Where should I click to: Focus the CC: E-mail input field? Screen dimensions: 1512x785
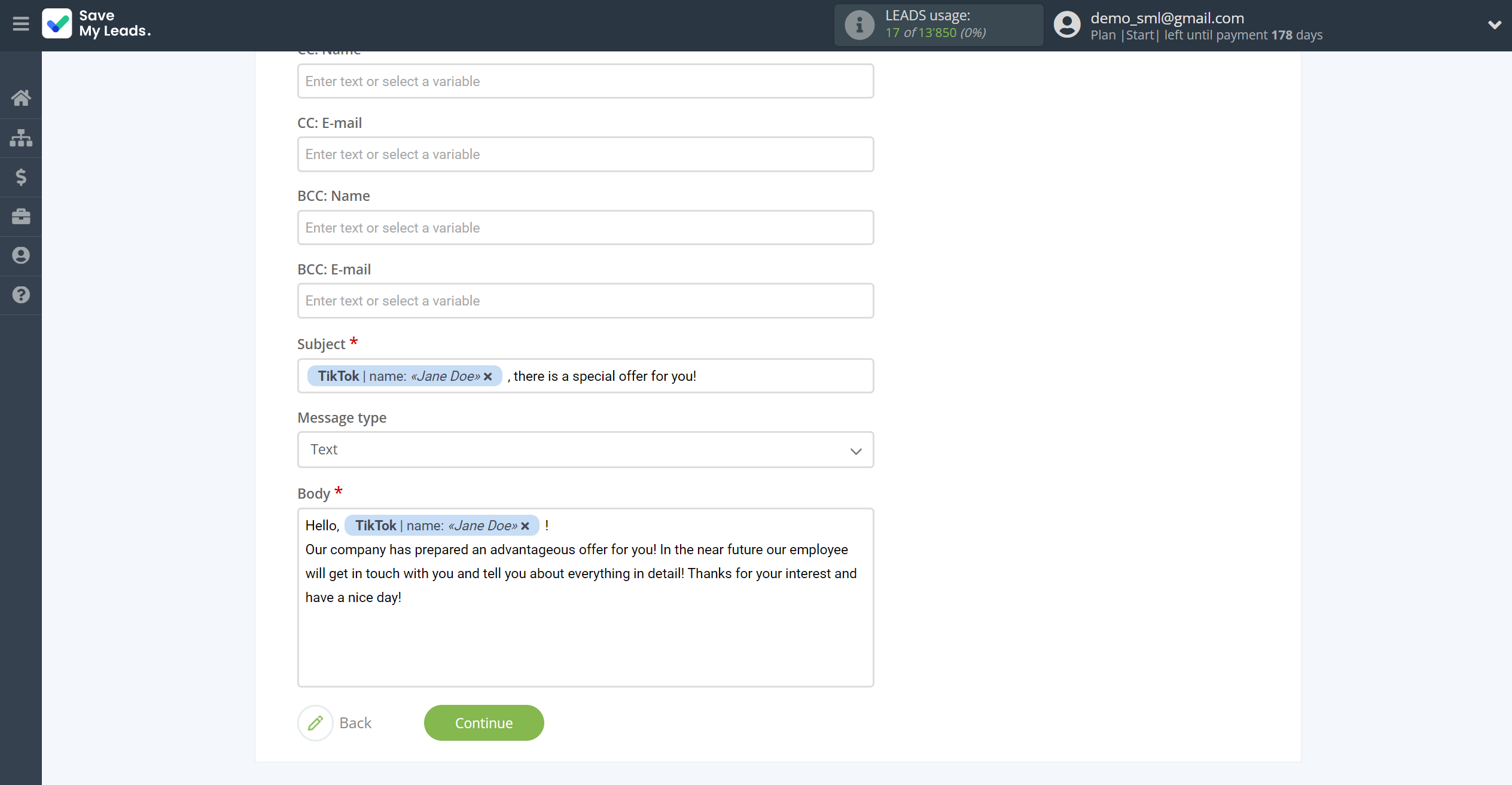pos(586,154)
